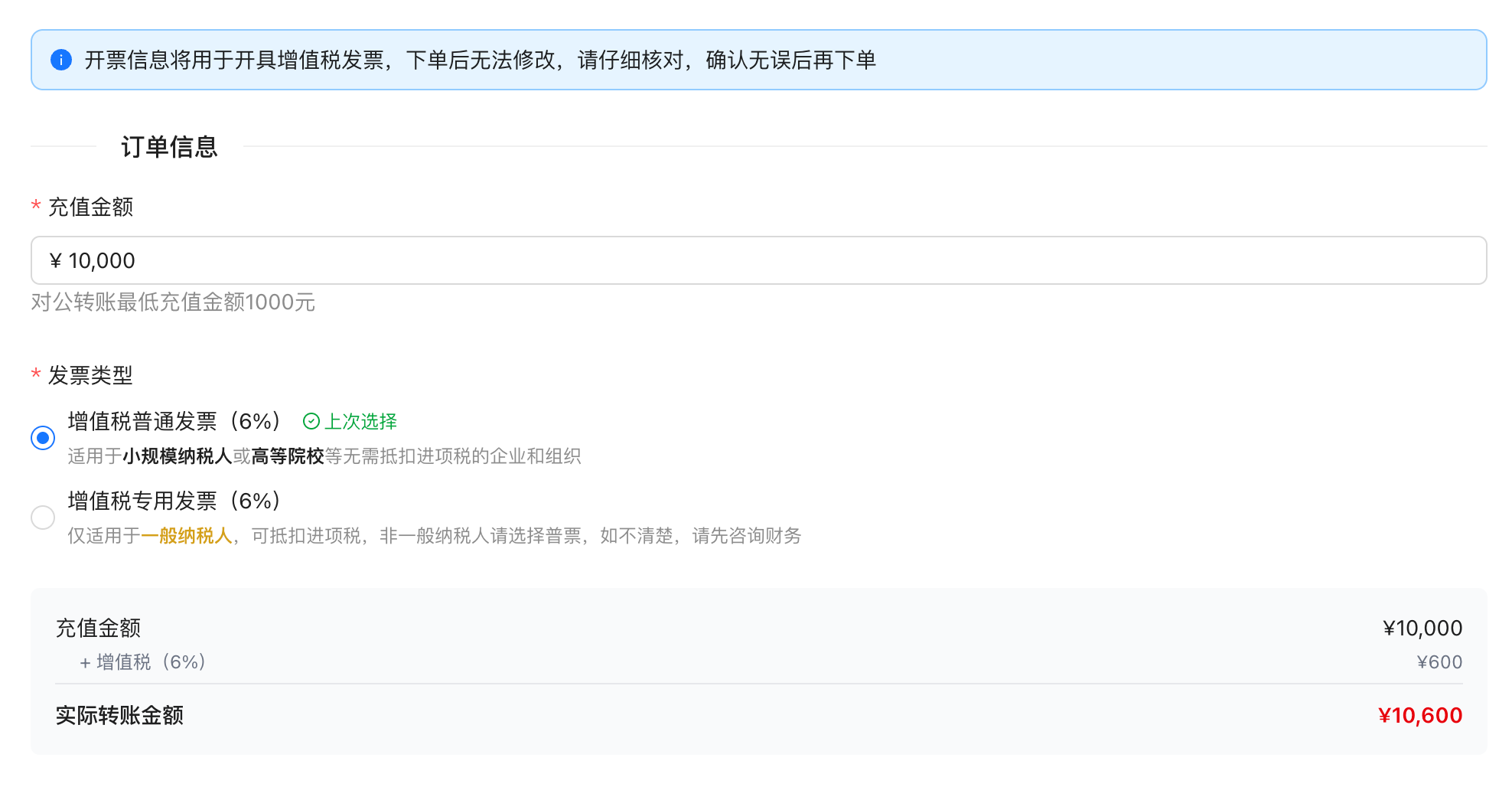This screenshot has width=1512, height=787.
Task: Click the + 增值税（6%）summary line
Action: coord(143,662)
